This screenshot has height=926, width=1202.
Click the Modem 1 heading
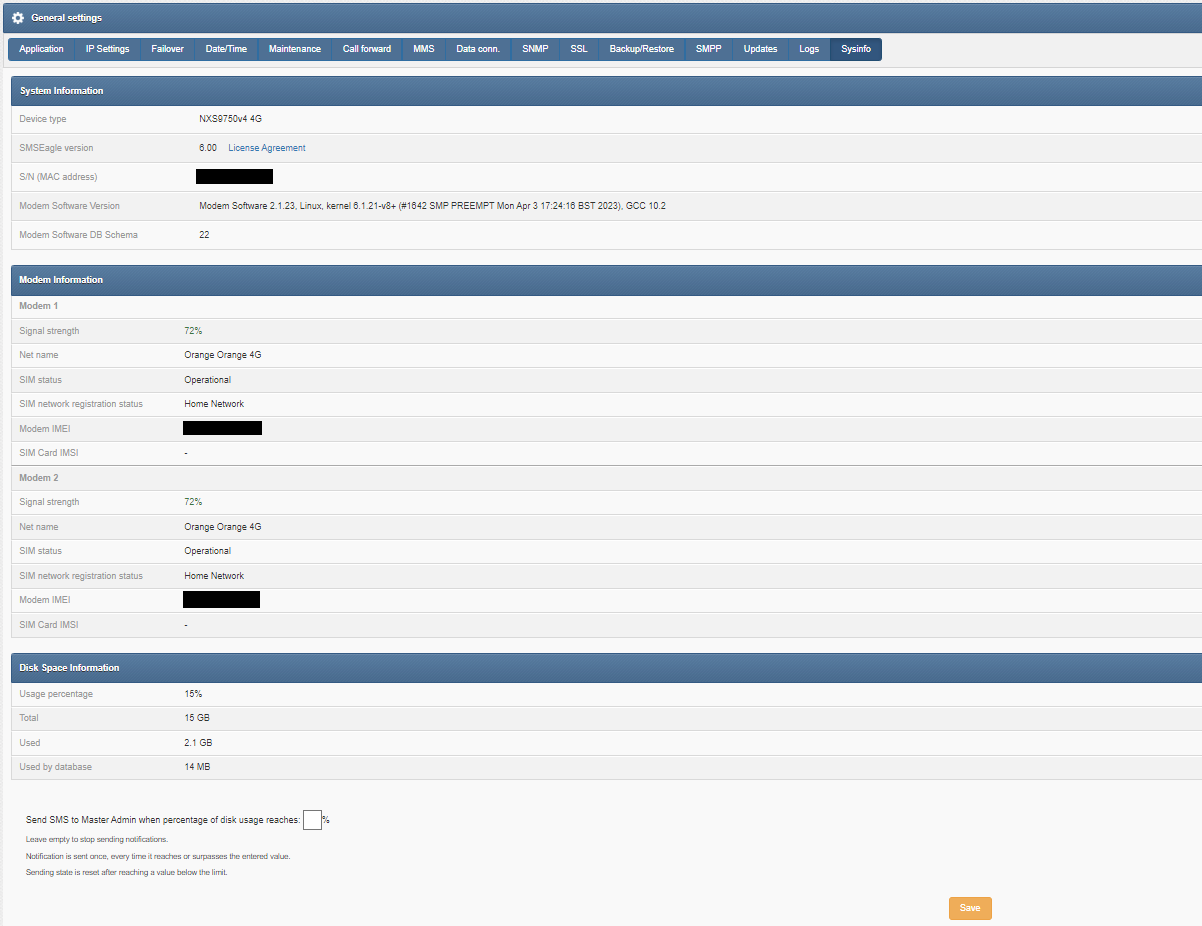point(39,306)
